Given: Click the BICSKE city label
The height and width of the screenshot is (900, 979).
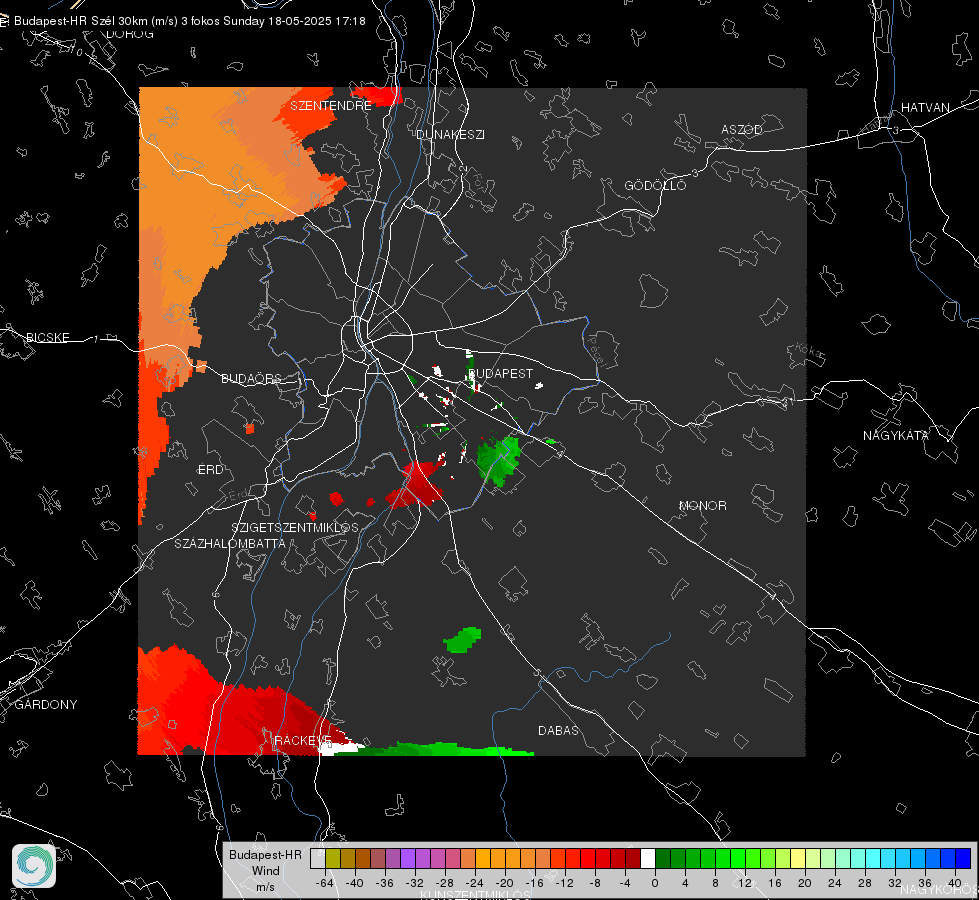Looking at the screenshot, I should [x=47, y=337].
